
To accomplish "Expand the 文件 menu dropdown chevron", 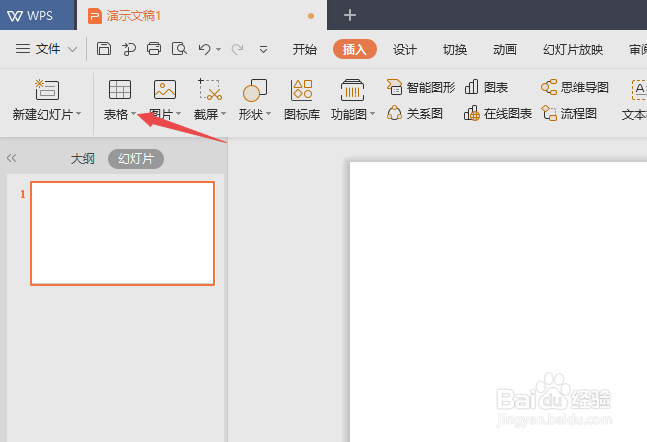I will pyautogui.click(x=72, y=50).
